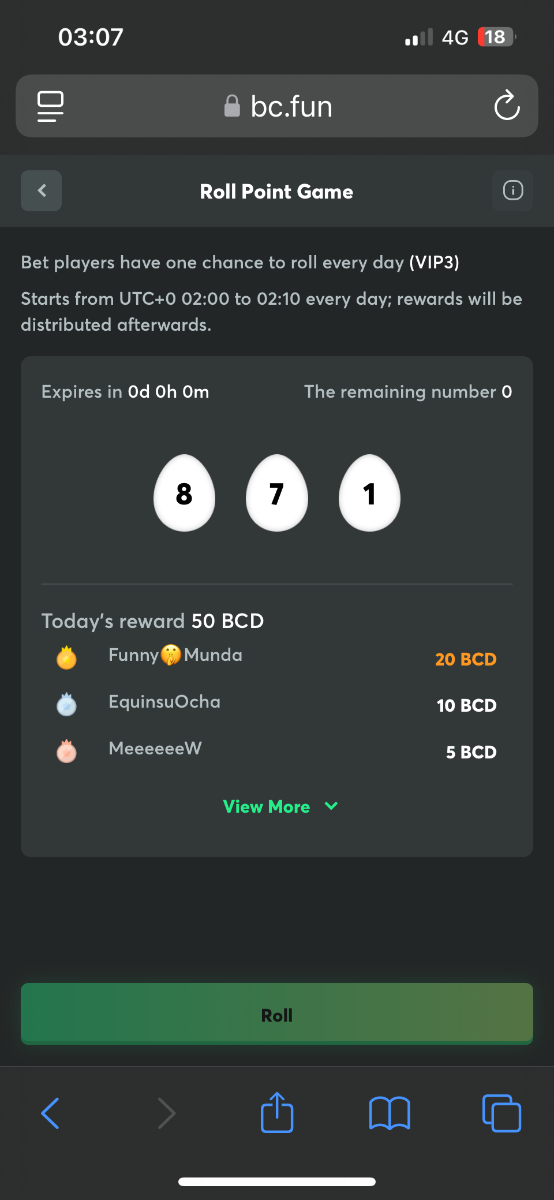
Task: Open the reader/tab menu icon beside the URL
Action: pyautogui.click(x=50, y=106)
